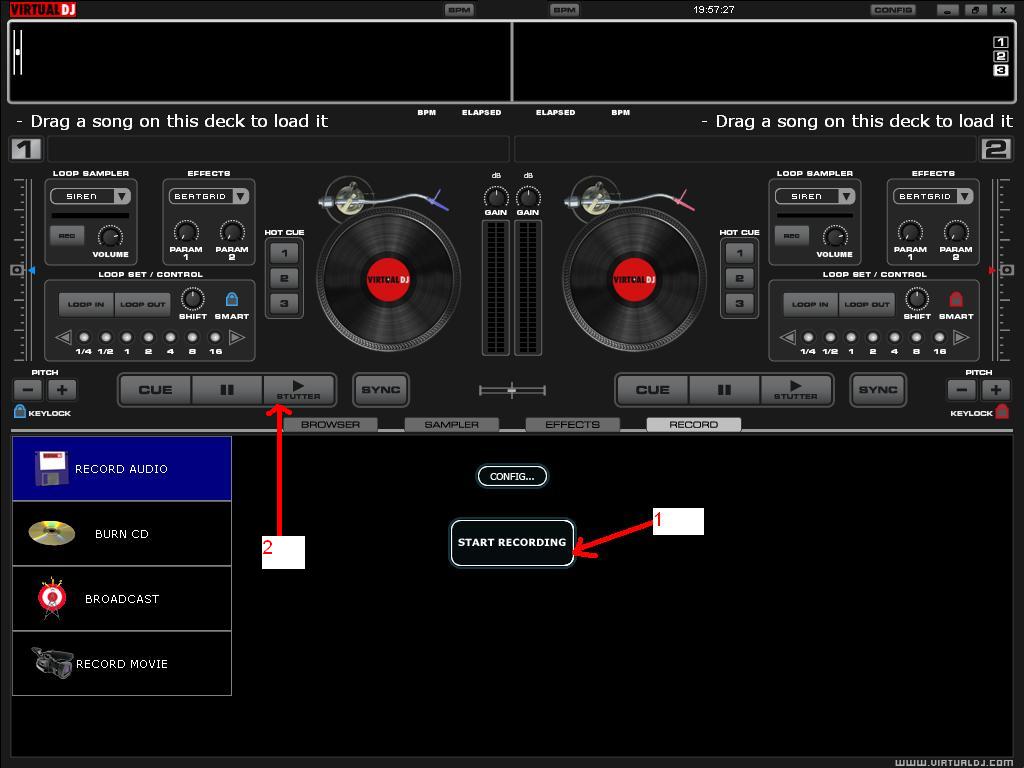Open the right Loop Sampler SIREN dropdown
The image size is (1024, 768).
(x=814, y=196)
